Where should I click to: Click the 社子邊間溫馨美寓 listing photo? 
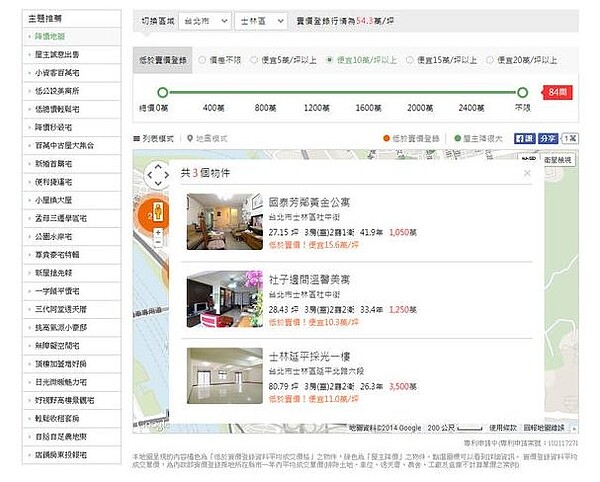225,299
